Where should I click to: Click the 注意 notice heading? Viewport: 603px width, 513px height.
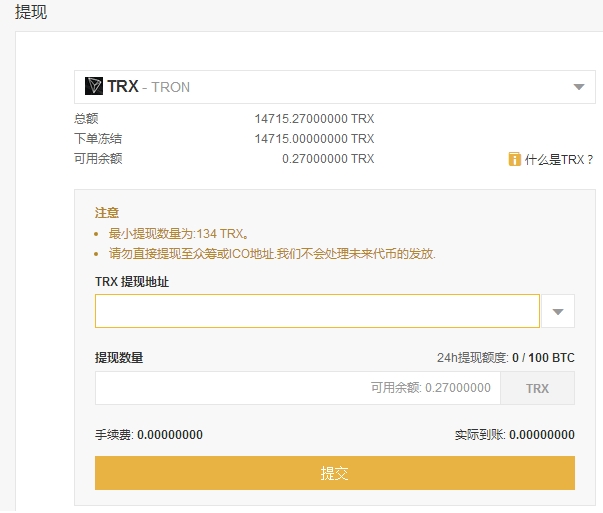(107, 213)
